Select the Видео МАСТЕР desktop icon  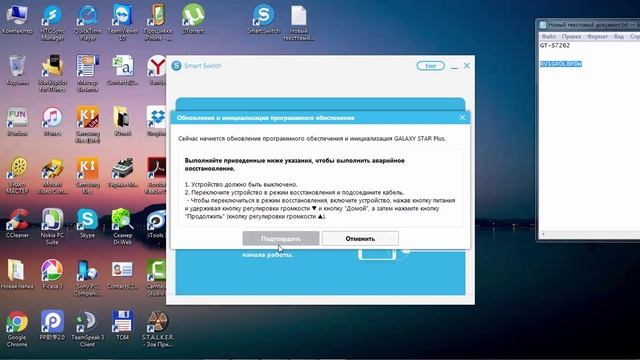17,176
